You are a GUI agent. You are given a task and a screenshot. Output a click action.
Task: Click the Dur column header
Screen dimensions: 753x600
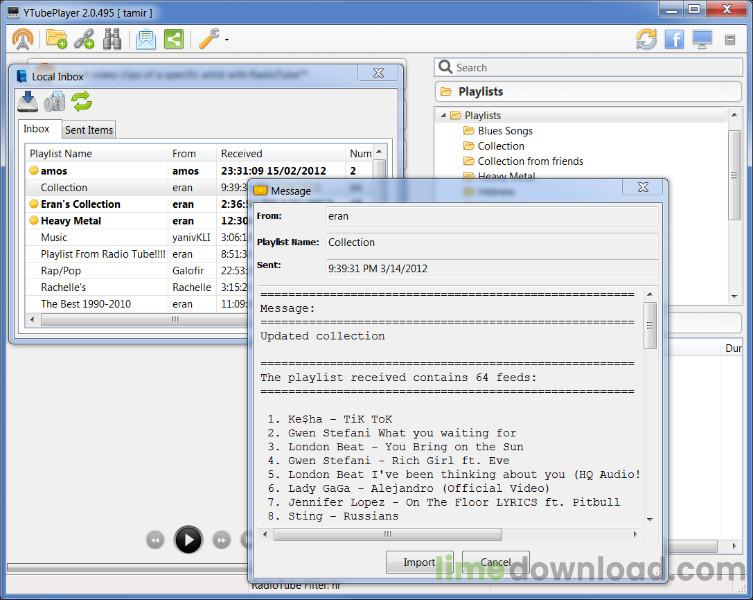(x=733, y=348)
